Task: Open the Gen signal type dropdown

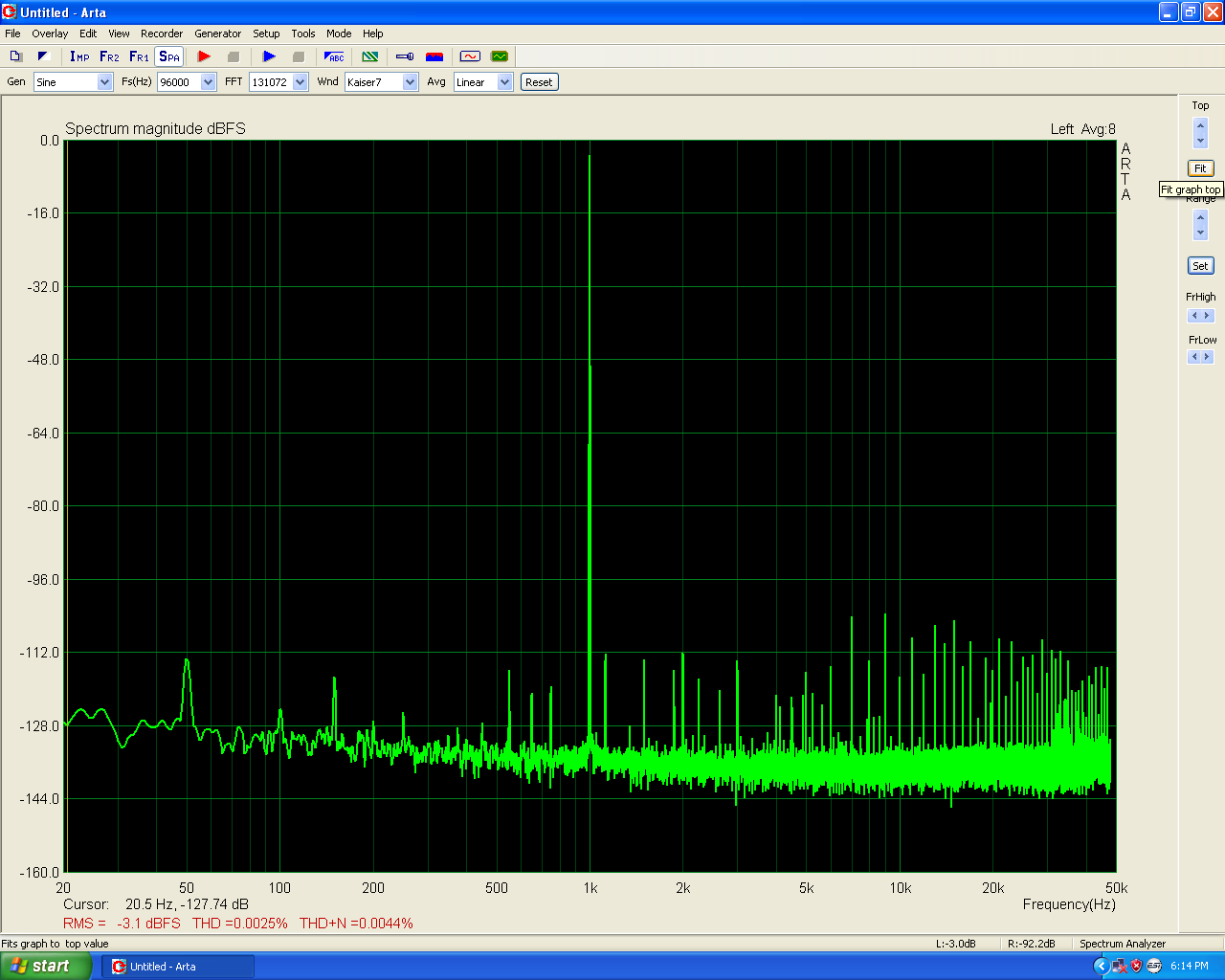Action: 105,82
